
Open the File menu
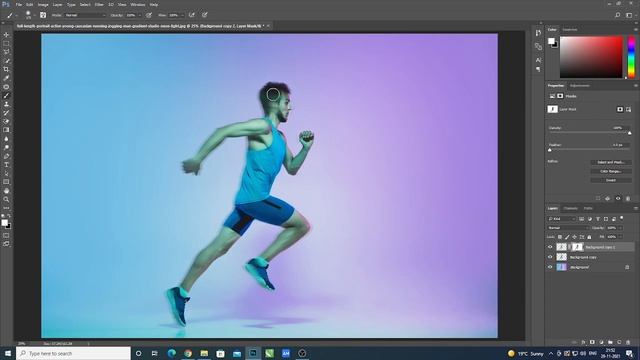19,4
